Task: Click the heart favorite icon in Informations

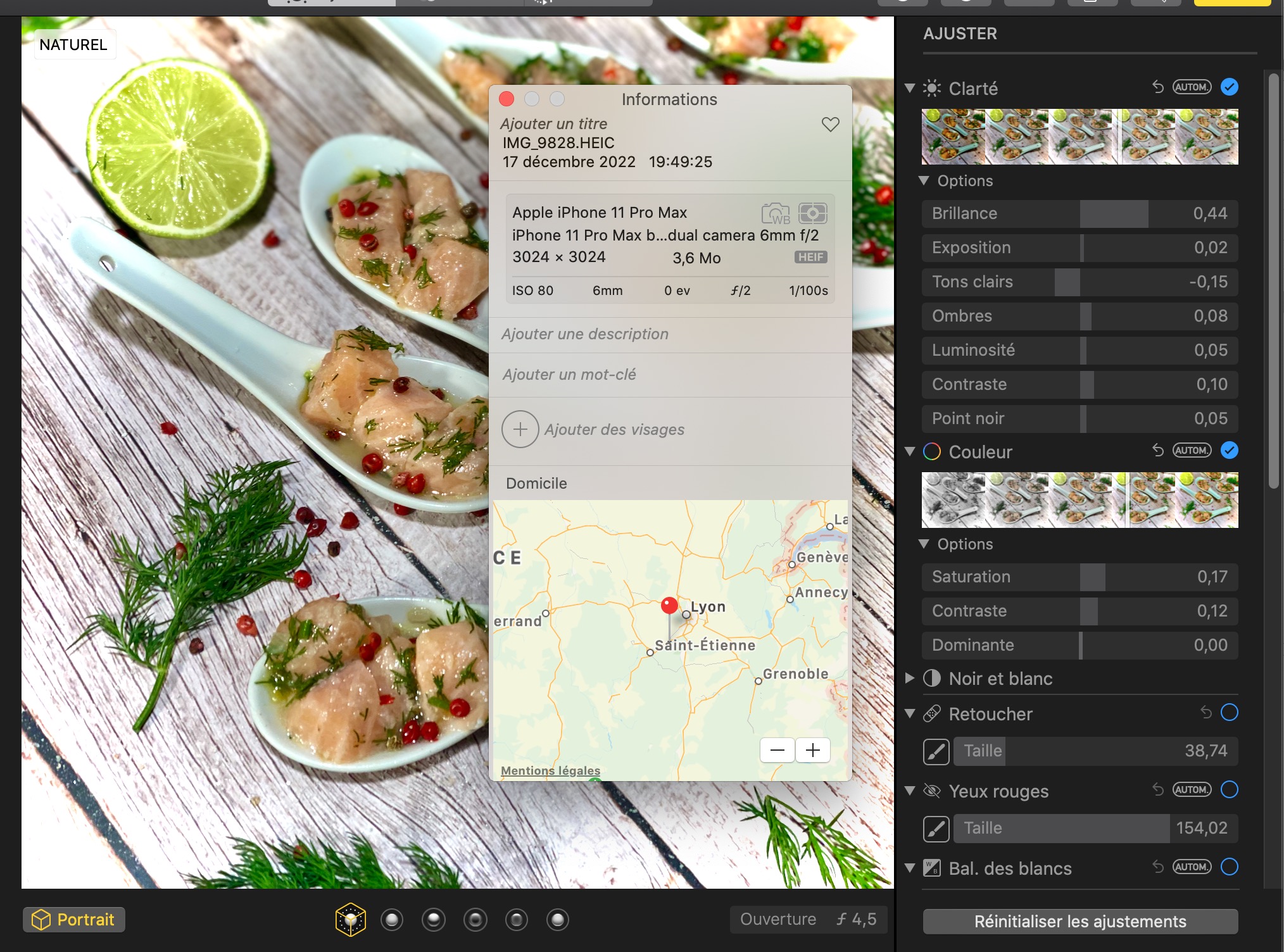Action: pos(830,124)
